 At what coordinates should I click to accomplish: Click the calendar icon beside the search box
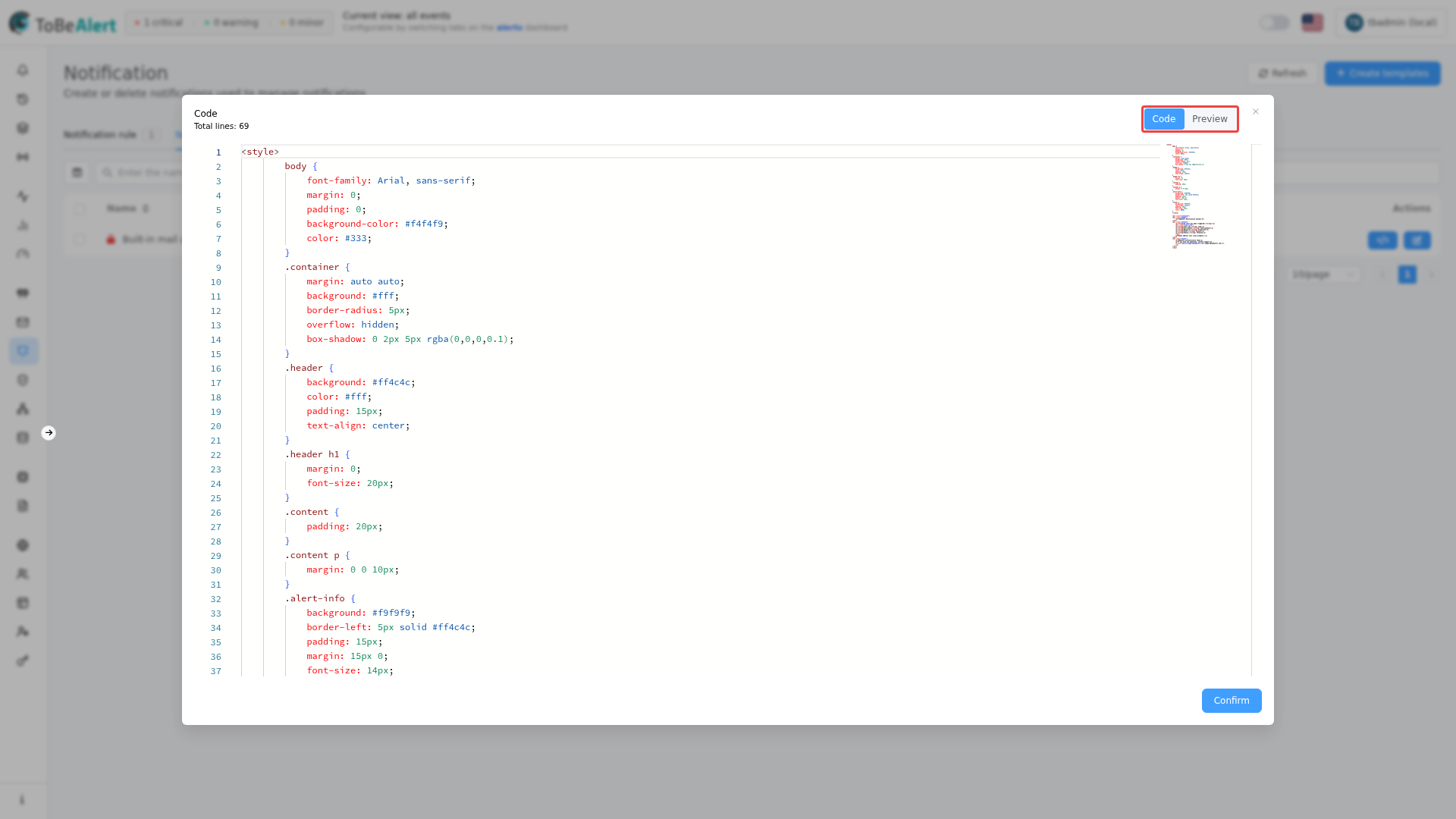click(77, 173)
